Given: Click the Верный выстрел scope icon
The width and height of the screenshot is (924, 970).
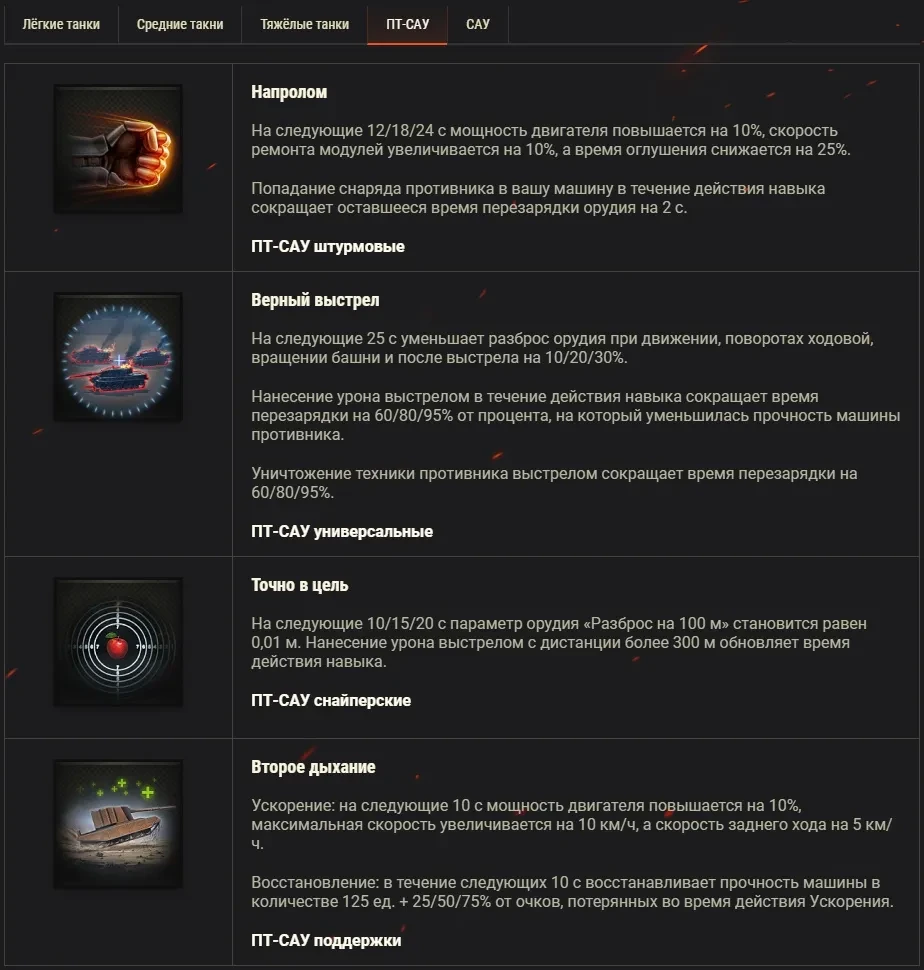Looking at the screenshot, I should click(x=118, y=357).
